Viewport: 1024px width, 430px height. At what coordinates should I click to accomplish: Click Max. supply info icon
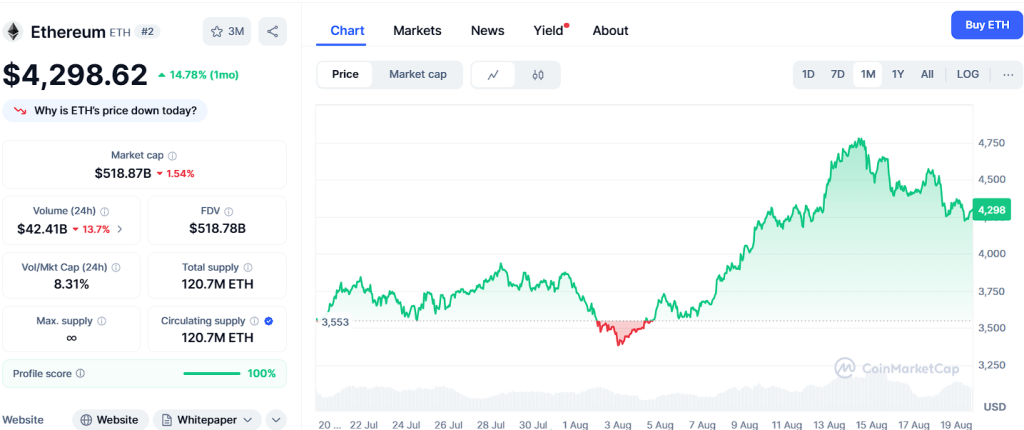coord(102,322)
